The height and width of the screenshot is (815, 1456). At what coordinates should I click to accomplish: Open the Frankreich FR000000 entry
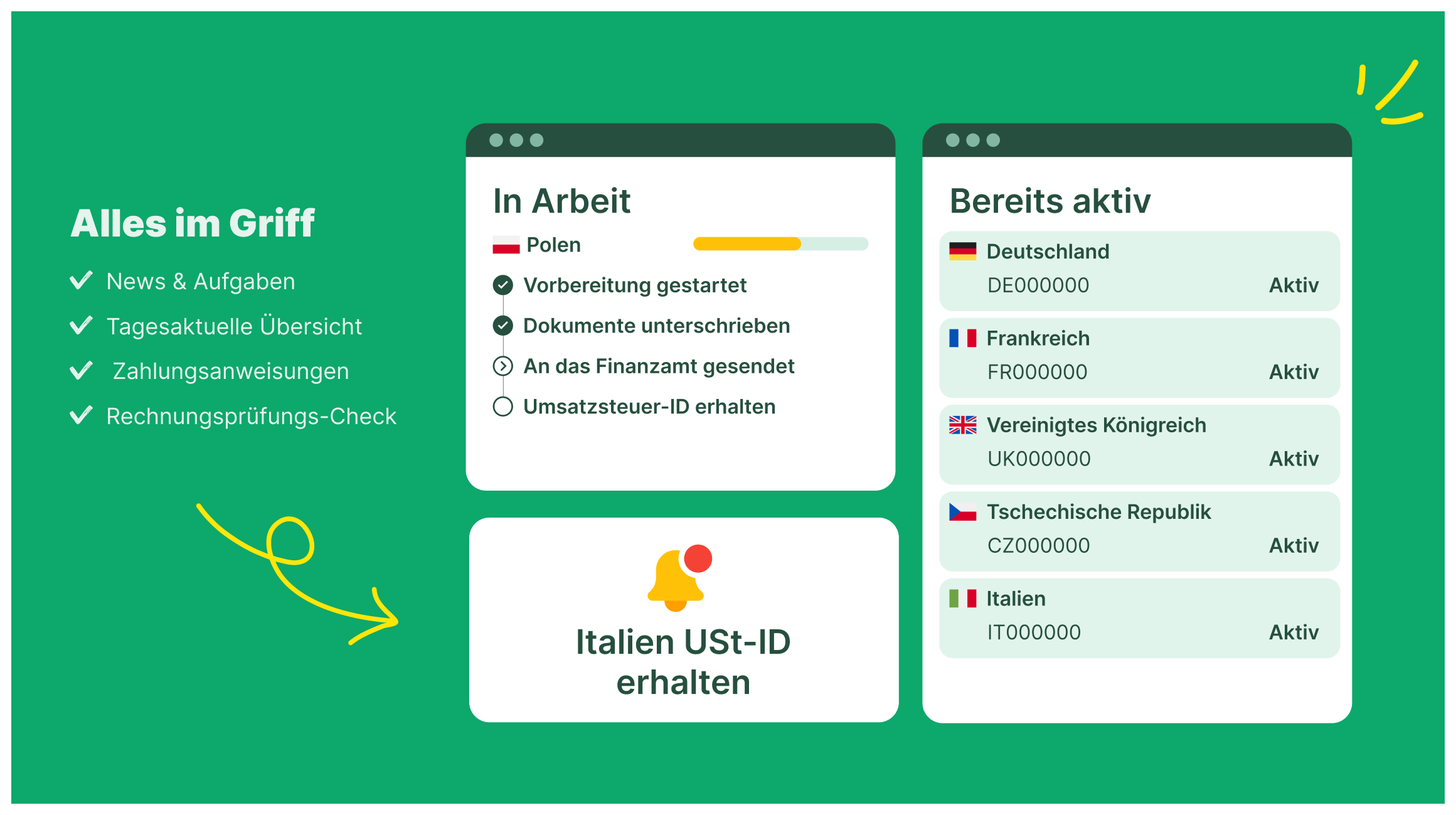pyautogui.click(x=1139, y=358)
